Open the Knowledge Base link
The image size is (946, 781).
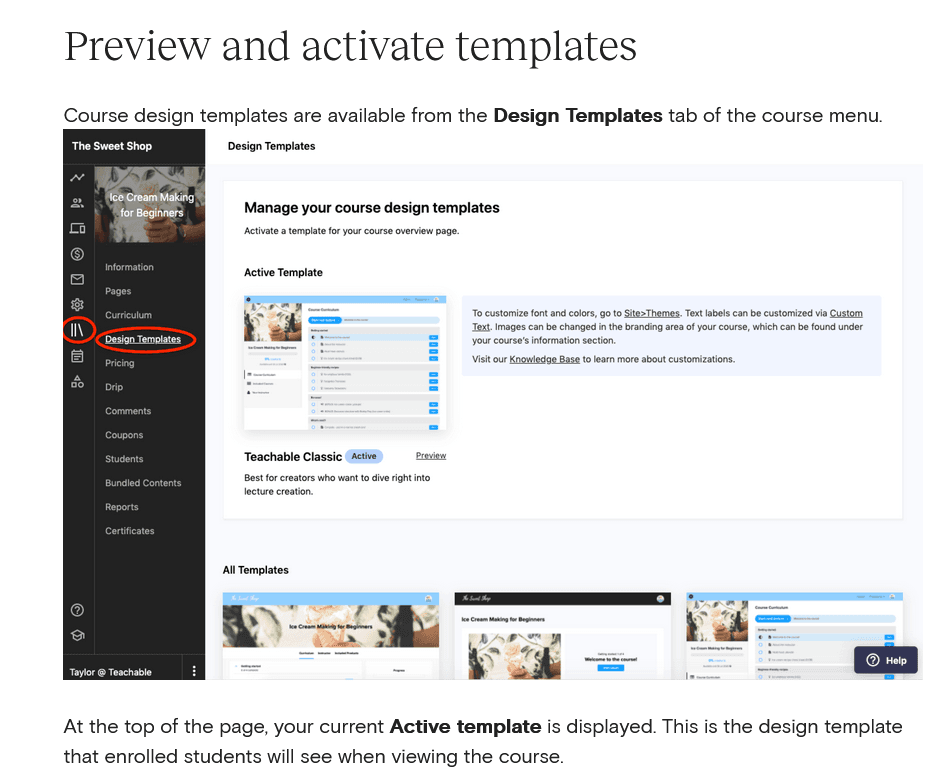(544, 359)
